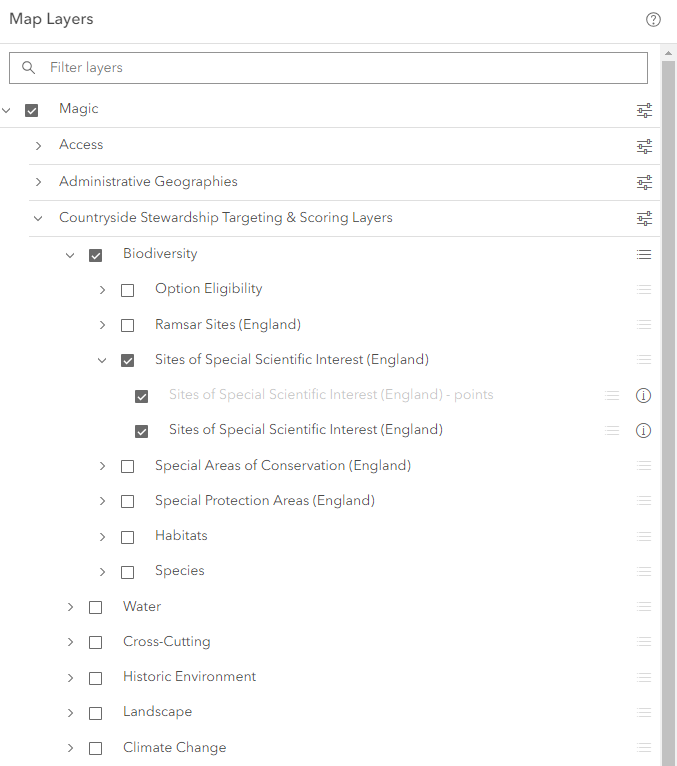
Task: Click Special Areas of Conservation legend icon
Action: click(644, 466)
